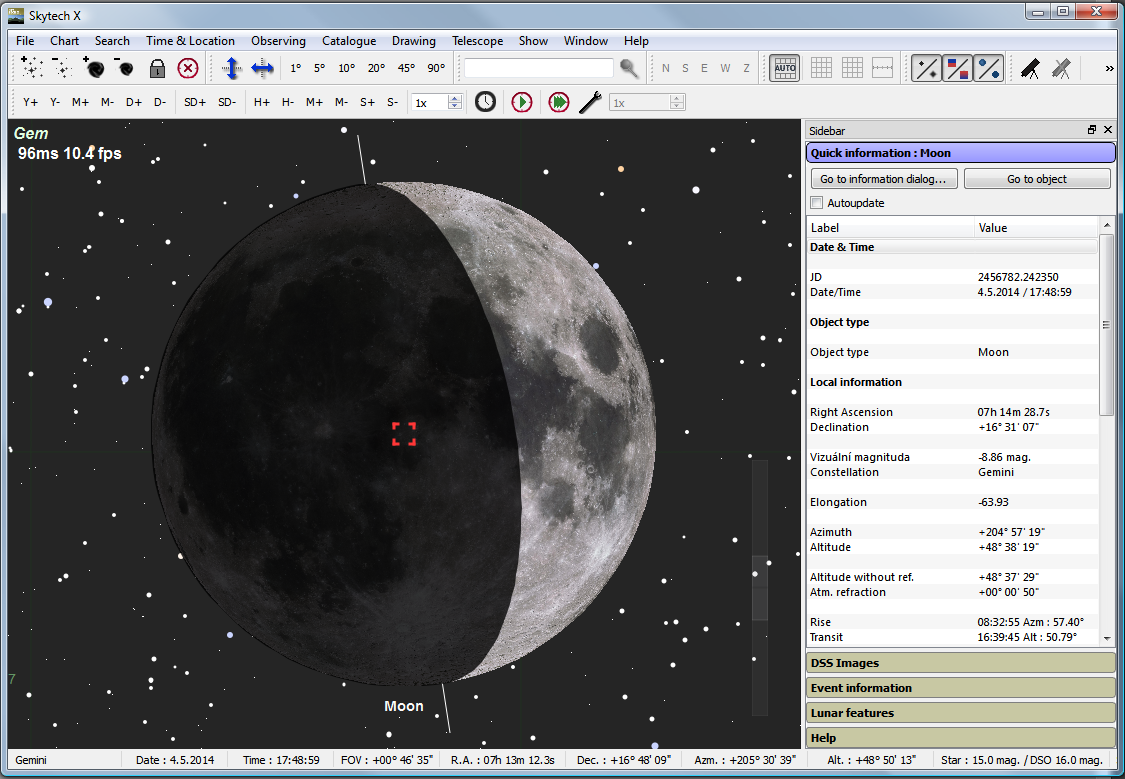Open the Telescope menu

(x=477, y=41)
